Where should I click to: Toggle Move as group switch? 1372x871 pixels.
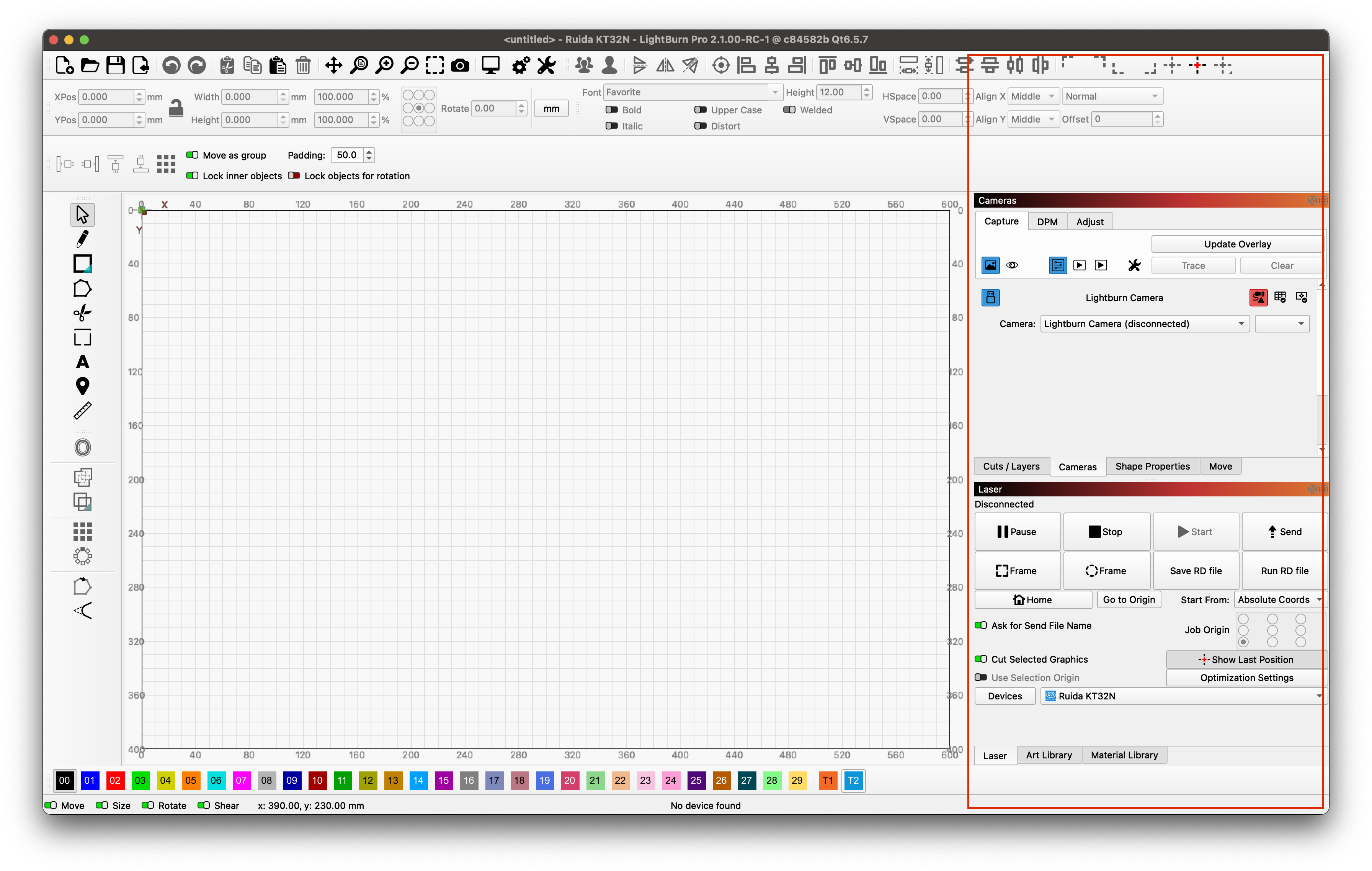pos(192,155)
